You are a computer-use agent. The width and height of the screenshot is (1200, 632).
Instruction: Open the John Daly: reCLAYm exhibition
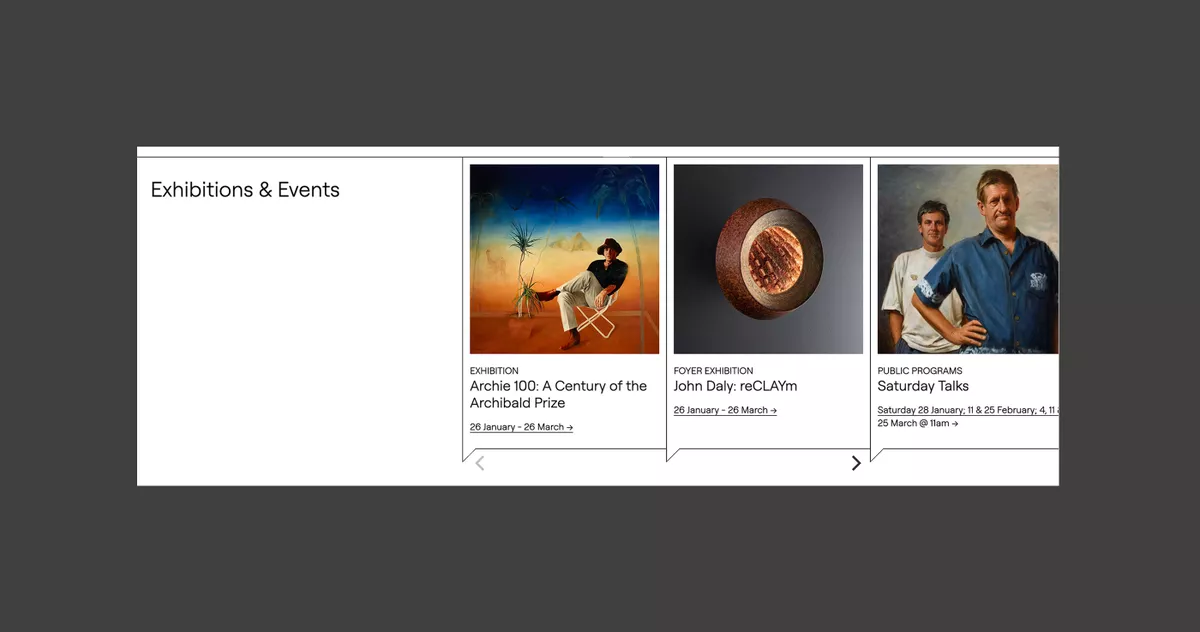point(735,385)
